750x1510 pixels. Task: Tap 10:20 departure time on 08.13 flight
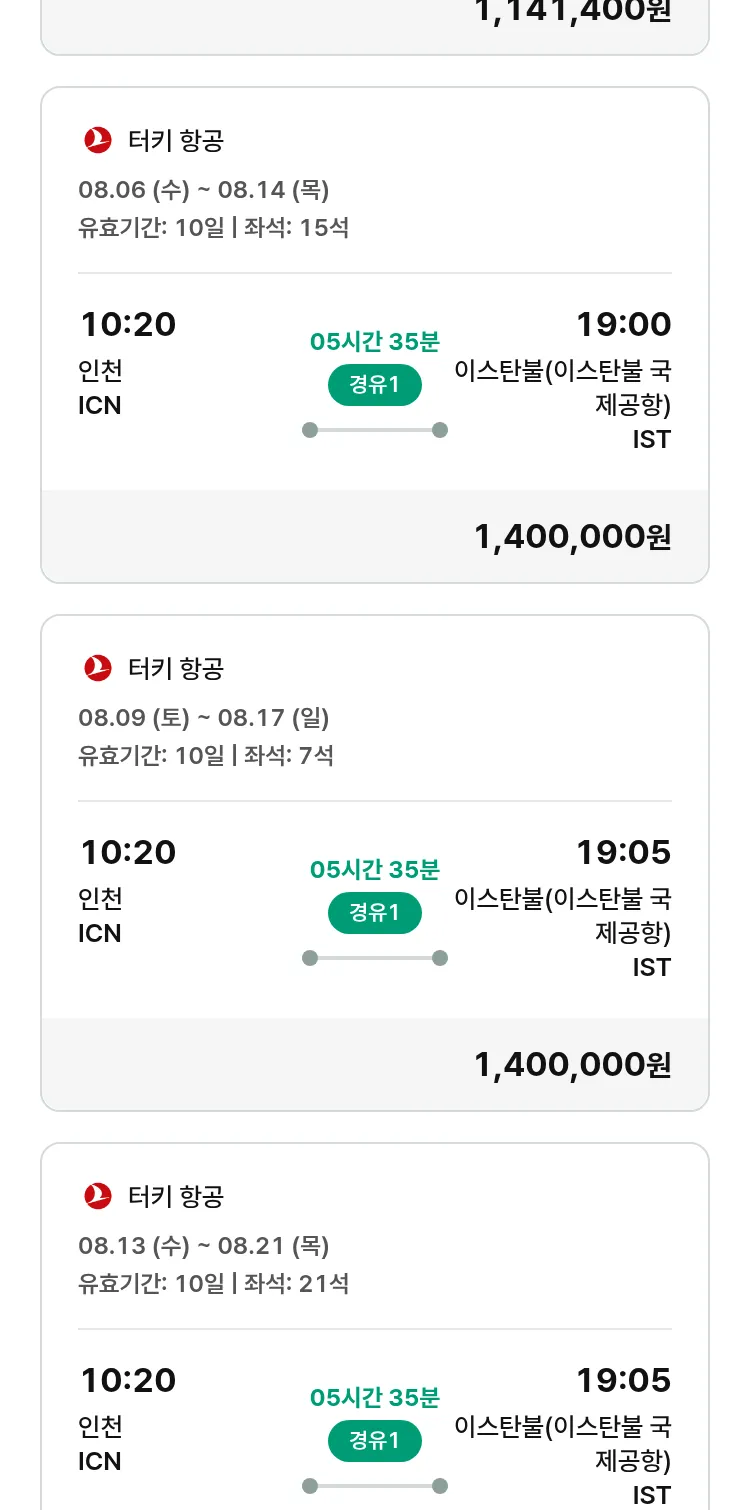[x=128, y=1380]
